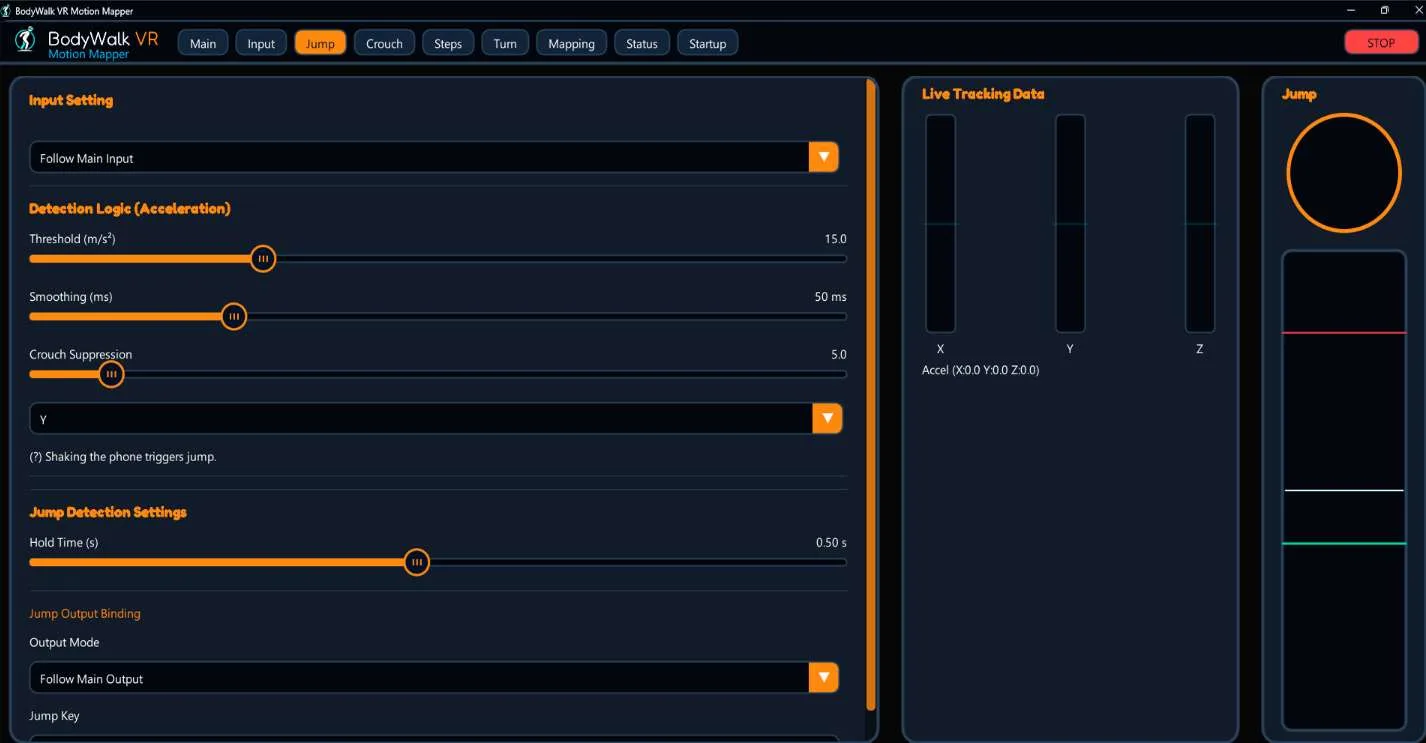Click the BodyWalk VR logo icon
Screen dimensions: 1426x743
pos(25,41)
